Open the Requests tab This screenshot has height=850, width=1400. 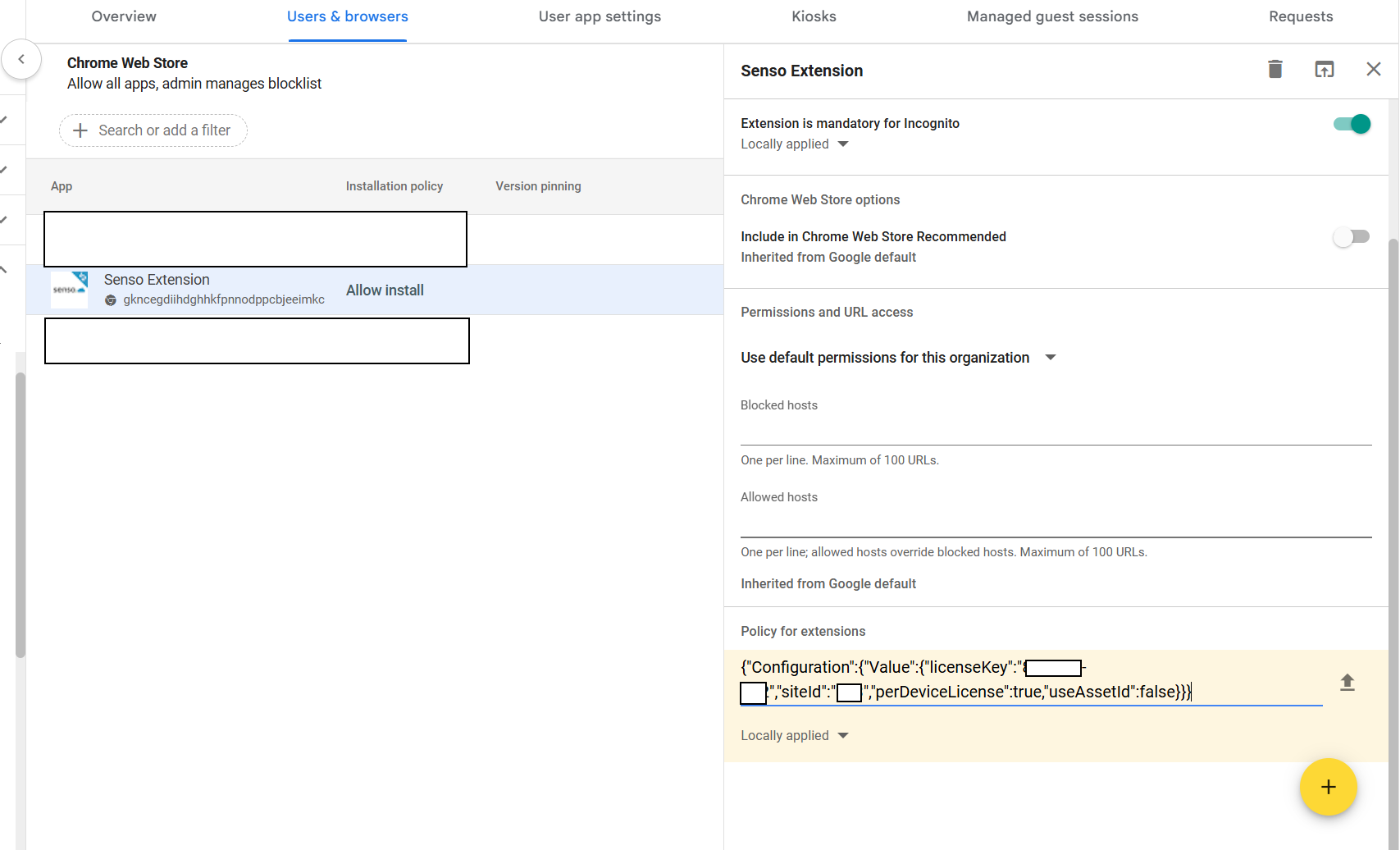pyautogui.click(x=1301, y=16)
